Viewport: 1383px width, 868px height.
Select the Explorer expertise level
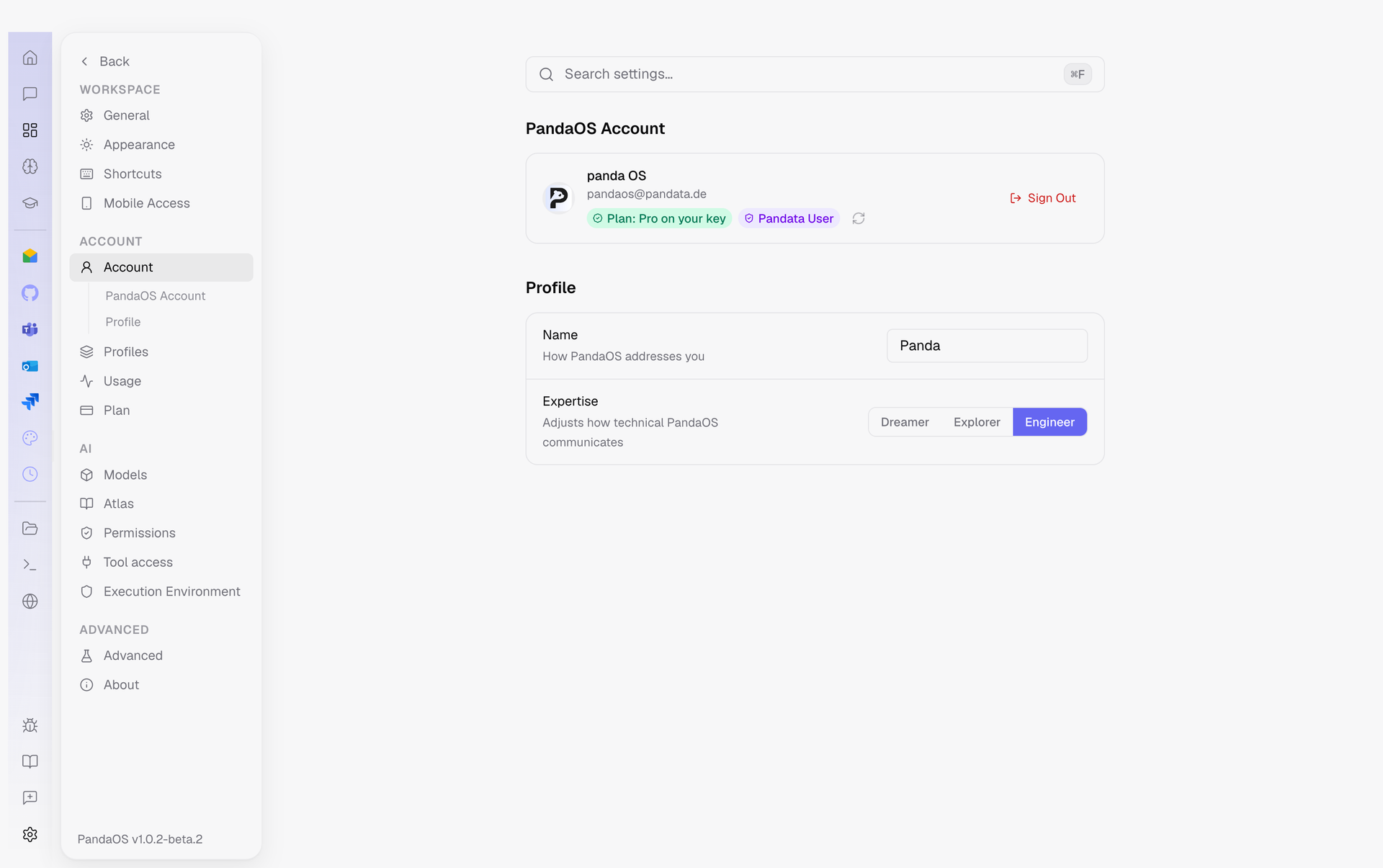[977, 422]
